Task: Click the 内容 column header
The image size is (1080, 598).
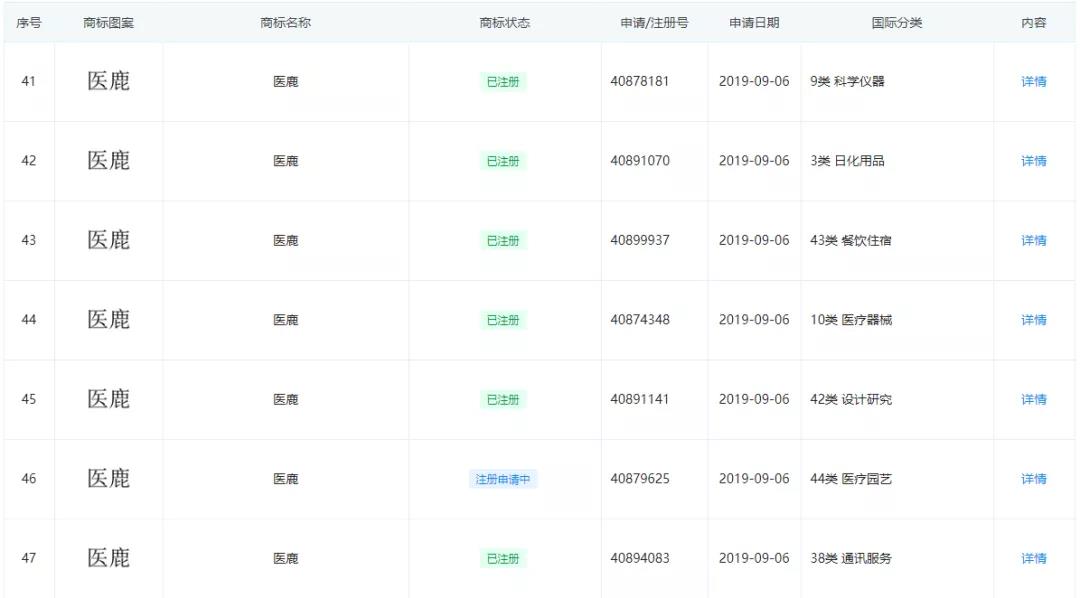Action: [x=1033, y=23]
